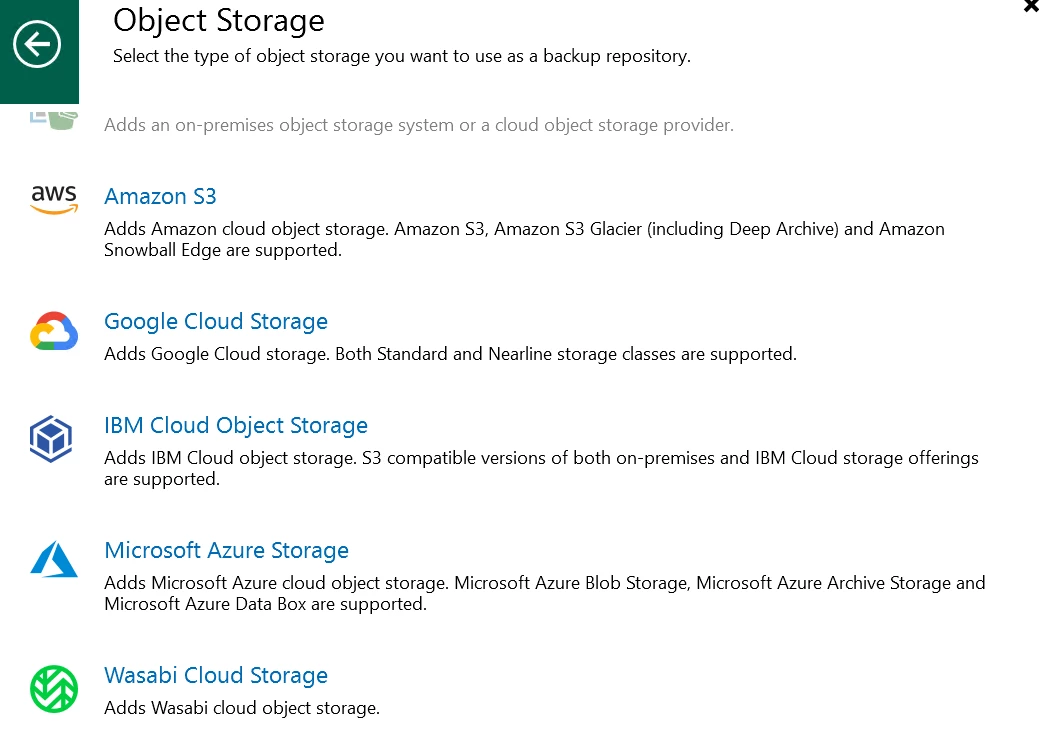
Task: Click the AWS logo icon
Action: [54, 199]
